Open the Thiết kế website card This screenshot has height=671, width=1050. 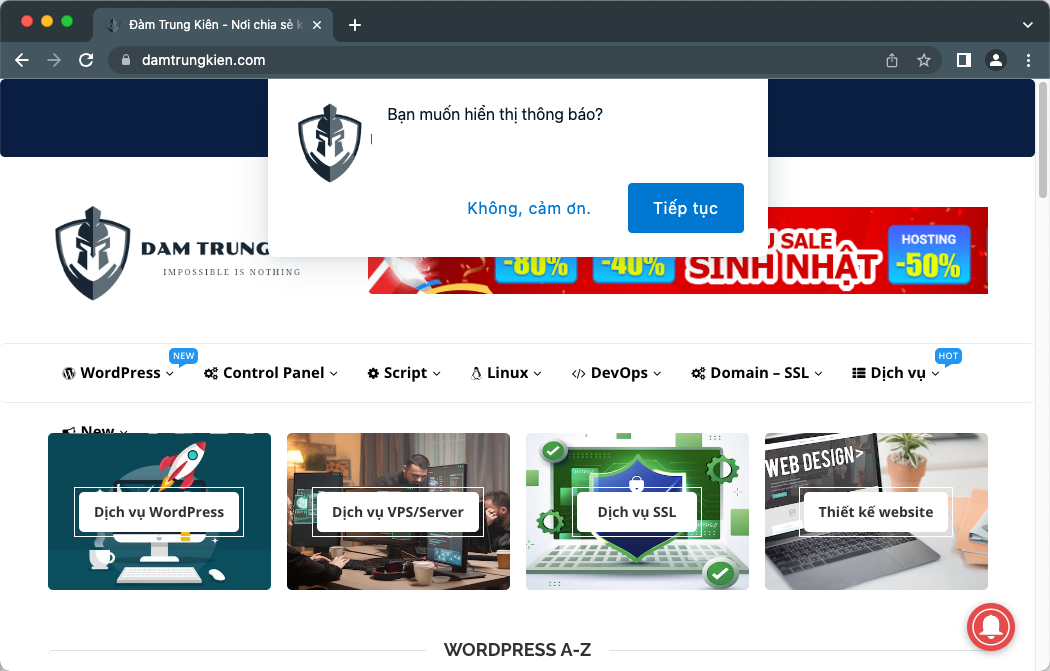coord(877,512)
